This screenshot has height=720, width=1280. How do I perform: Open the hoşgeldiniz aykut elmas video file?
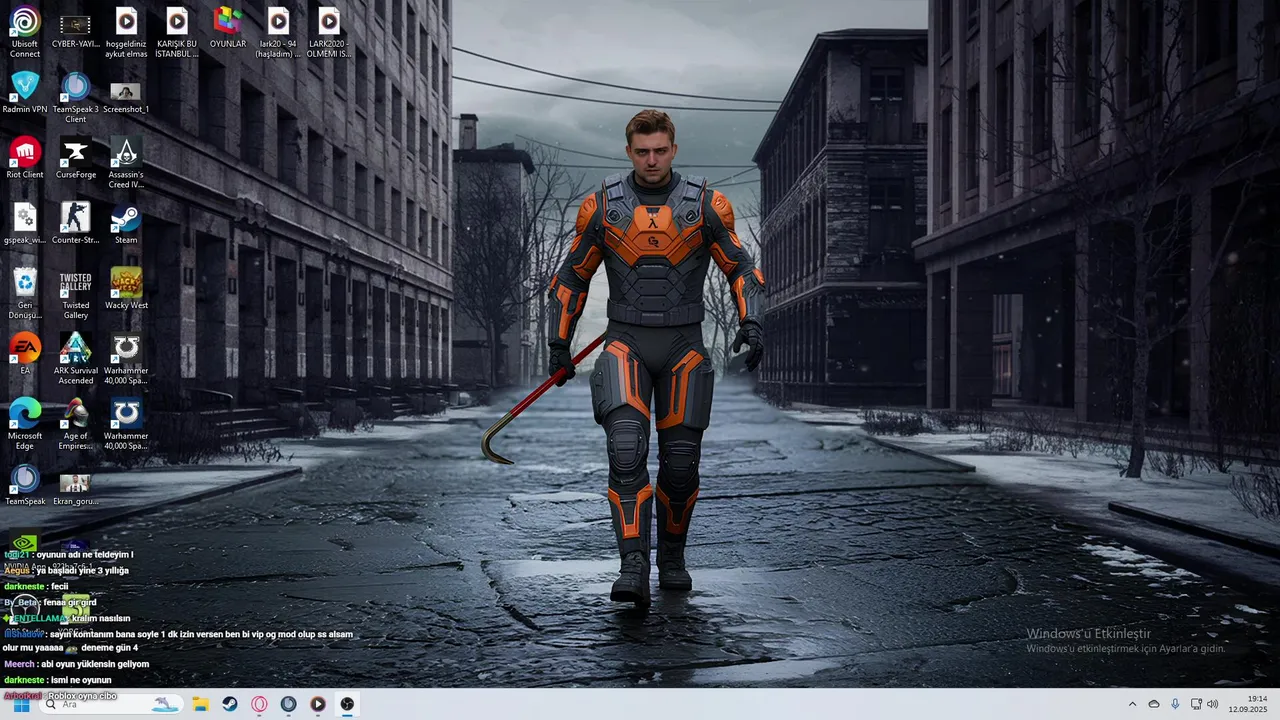click(126, 32)
